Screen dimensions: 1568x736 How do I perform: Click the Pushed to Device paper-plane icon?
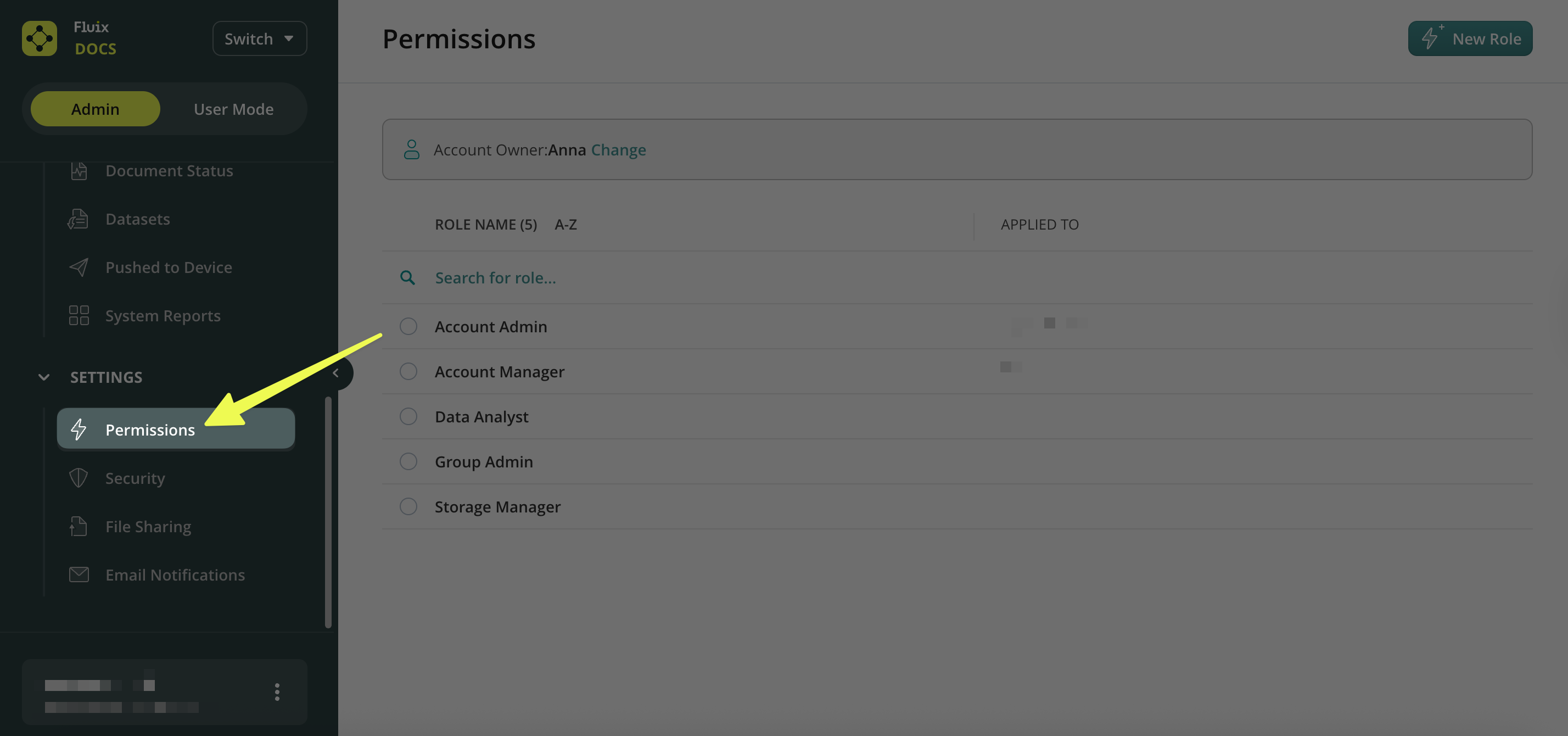[x=79, y=267]
